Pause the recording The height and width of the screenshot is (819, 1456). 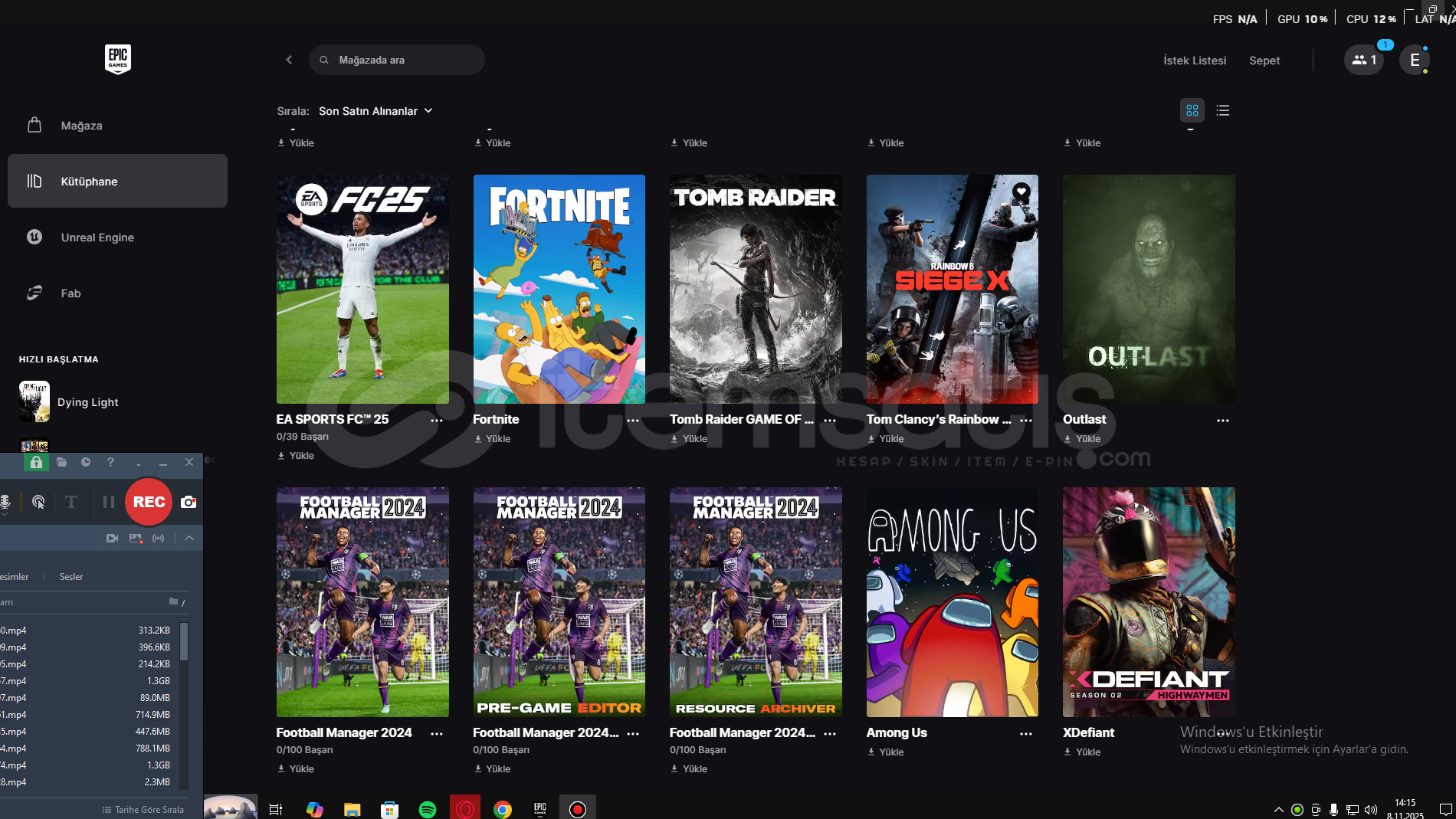coord(109,502)
